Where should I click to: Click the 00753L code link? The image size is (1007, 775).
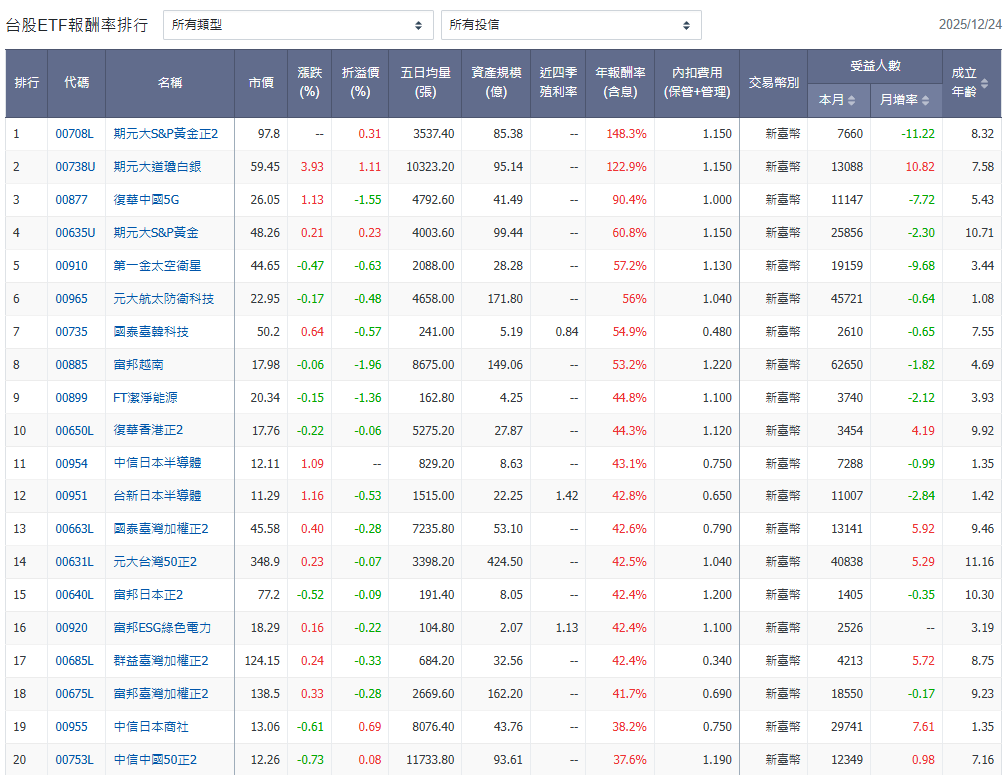point(74,760)
